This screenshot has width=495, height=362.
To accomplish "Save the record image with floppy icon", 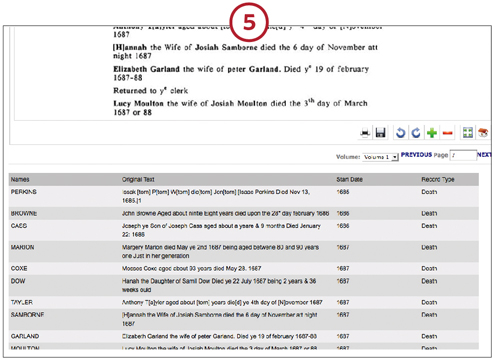I will tap(380, 133).
